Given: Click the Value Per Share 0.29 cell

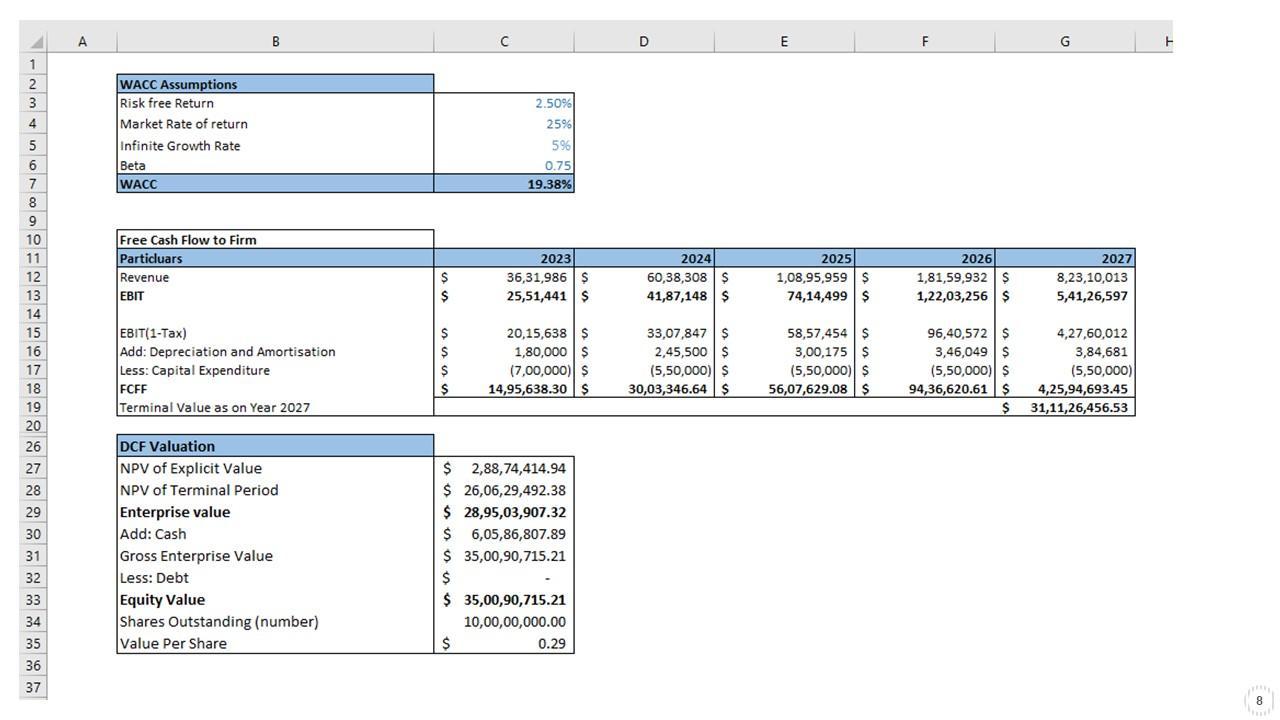Looking at the screenshot, I should pyautogui.click(x=504, y=644).
